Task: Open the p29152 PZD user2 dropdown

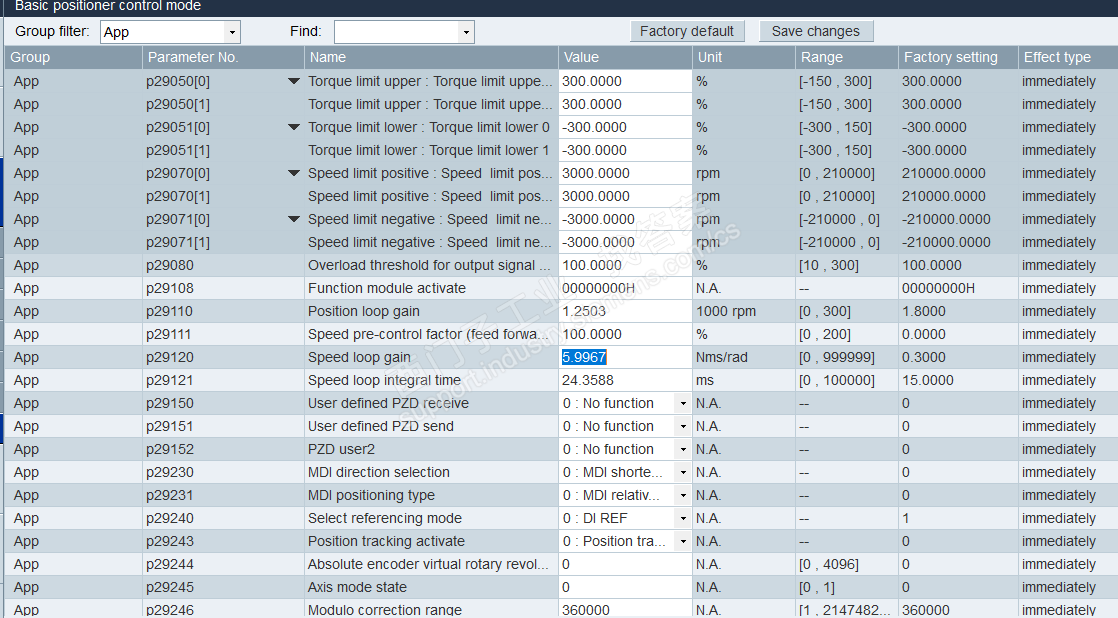Action: (683, 449)
